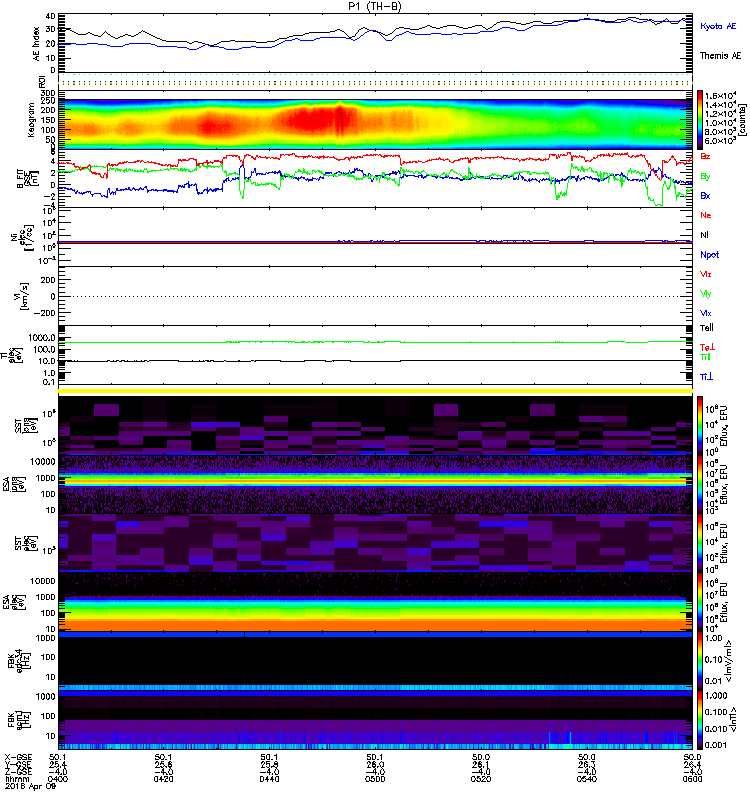
Task: Select the black "Ni" legend label
Action: click(x=705, y=235)
